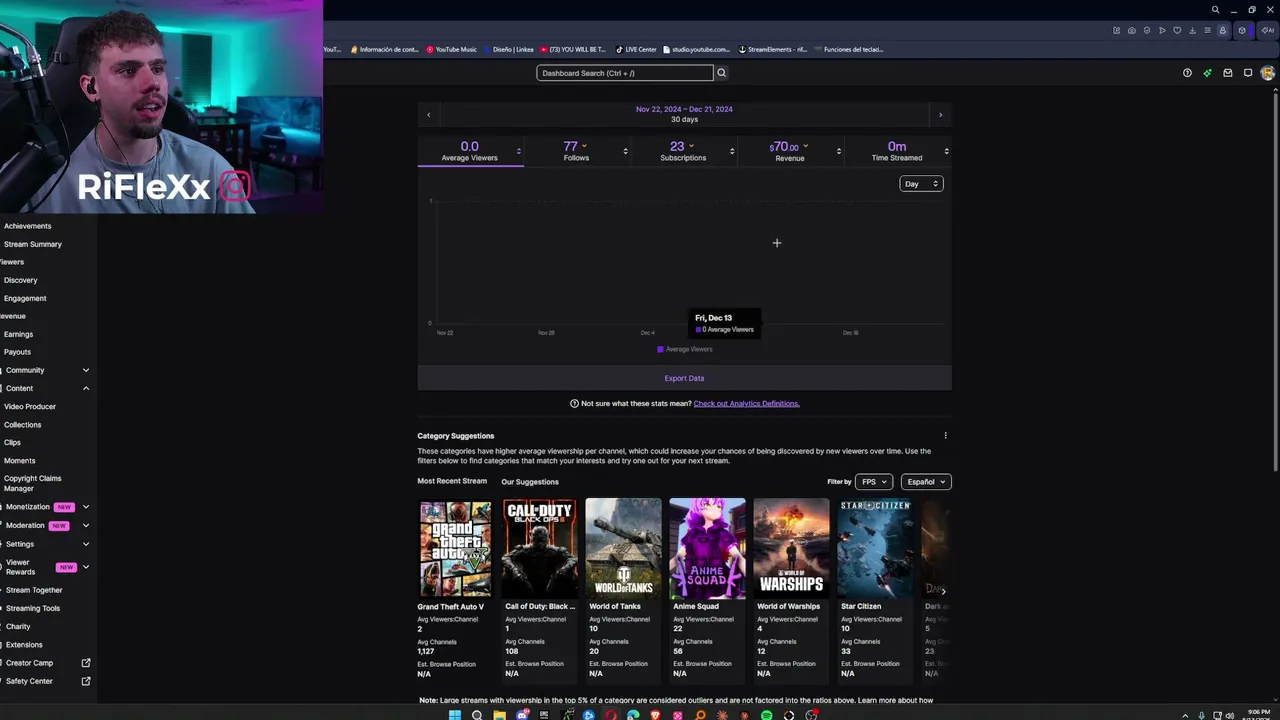Go to next date range arrow

(x=940, y=115)
